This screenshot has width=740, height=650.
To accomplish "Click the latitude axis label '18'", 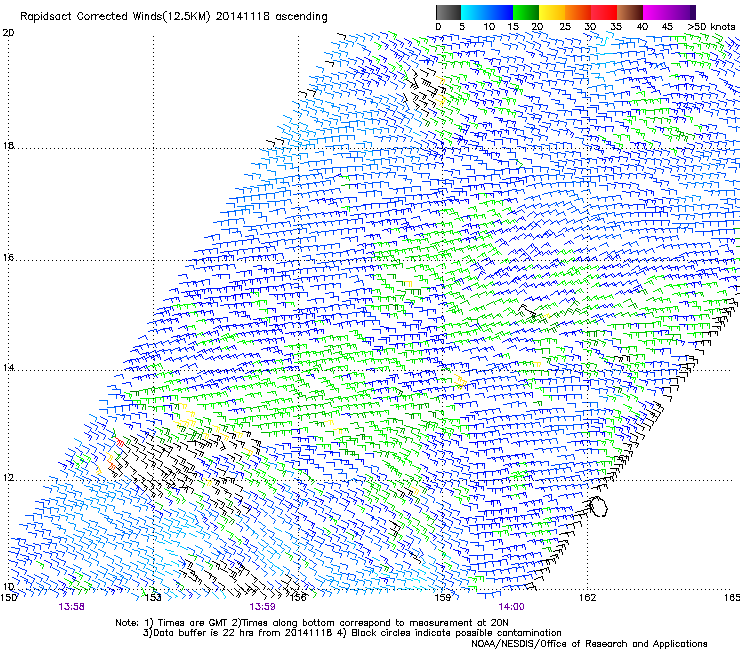I will [8, 145].
